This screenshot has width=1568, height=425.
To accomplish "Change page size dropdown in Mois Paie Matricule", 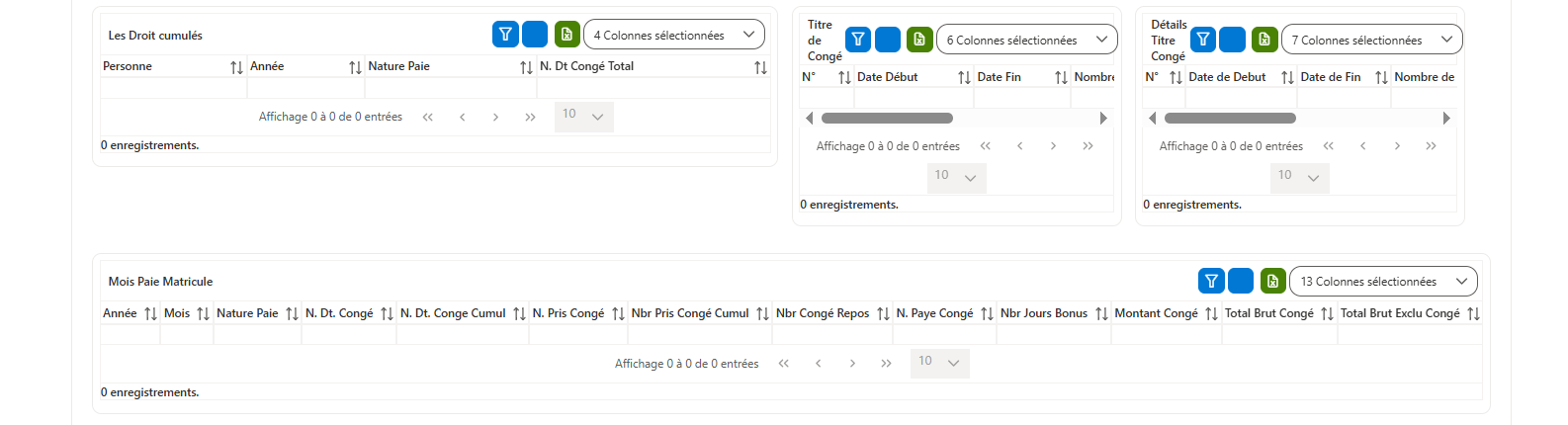I will [x=939, y=363].
